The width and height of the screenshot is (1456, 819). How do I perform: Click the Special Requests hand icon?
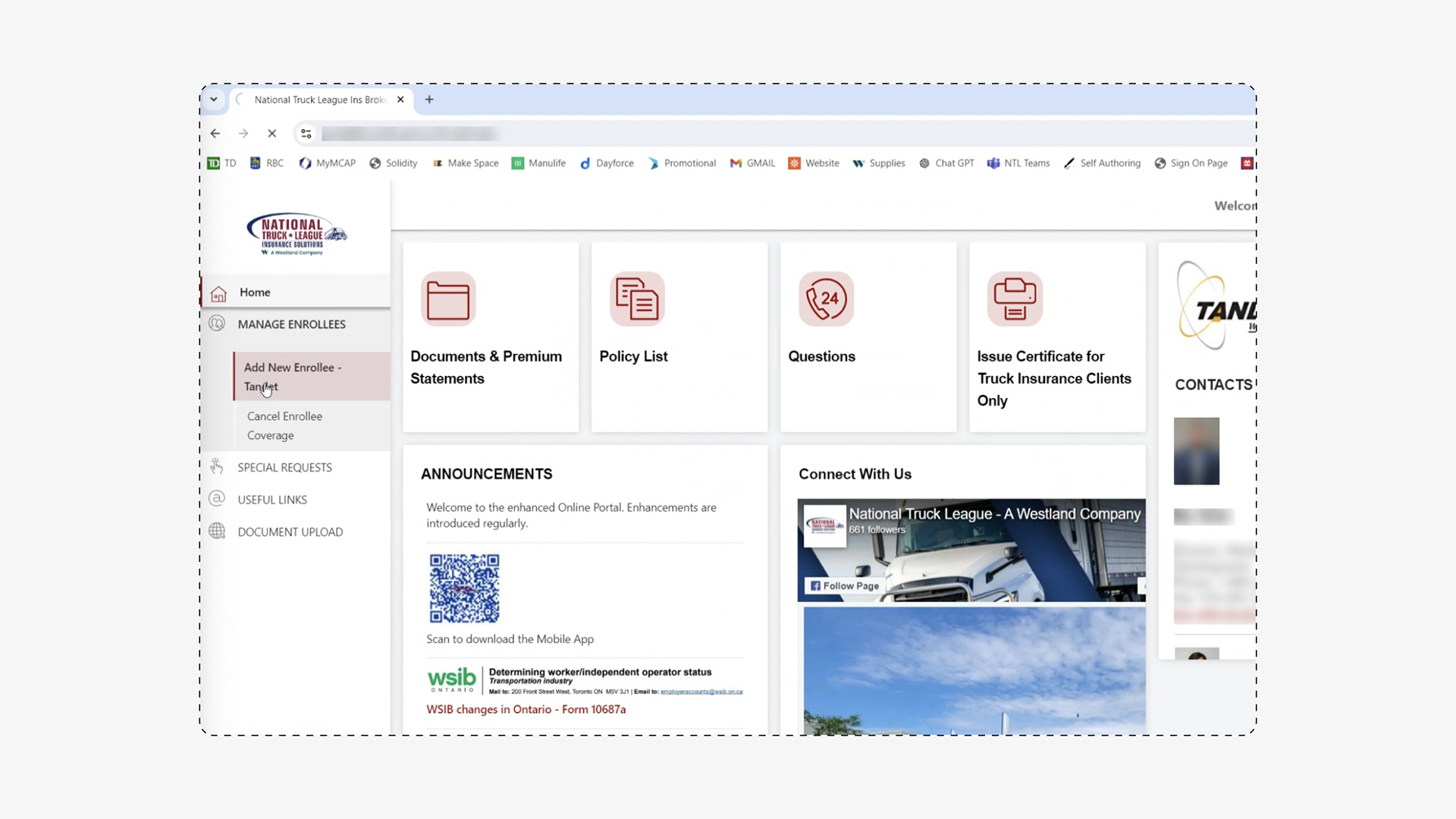click(217, 466)
